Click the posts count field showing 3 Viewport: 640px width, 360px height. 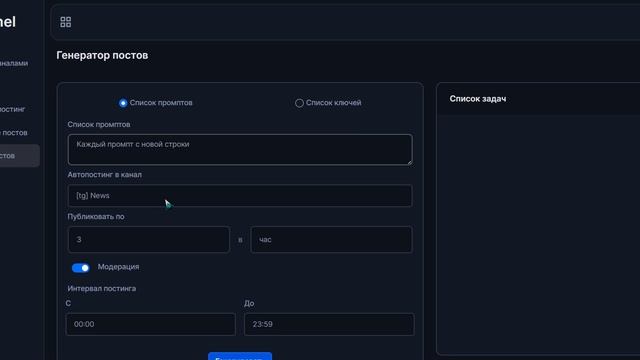[x=149, y=240]
